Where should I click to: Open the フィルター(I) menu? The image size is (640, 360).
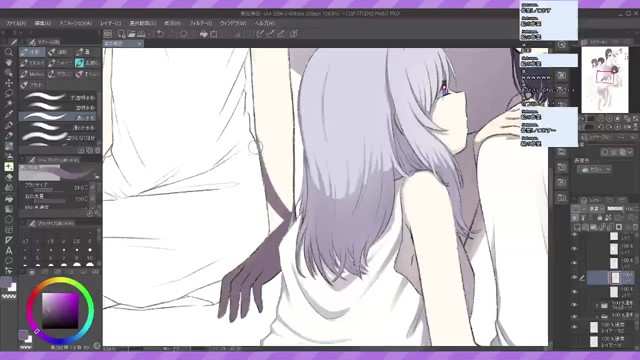[200, 23]
